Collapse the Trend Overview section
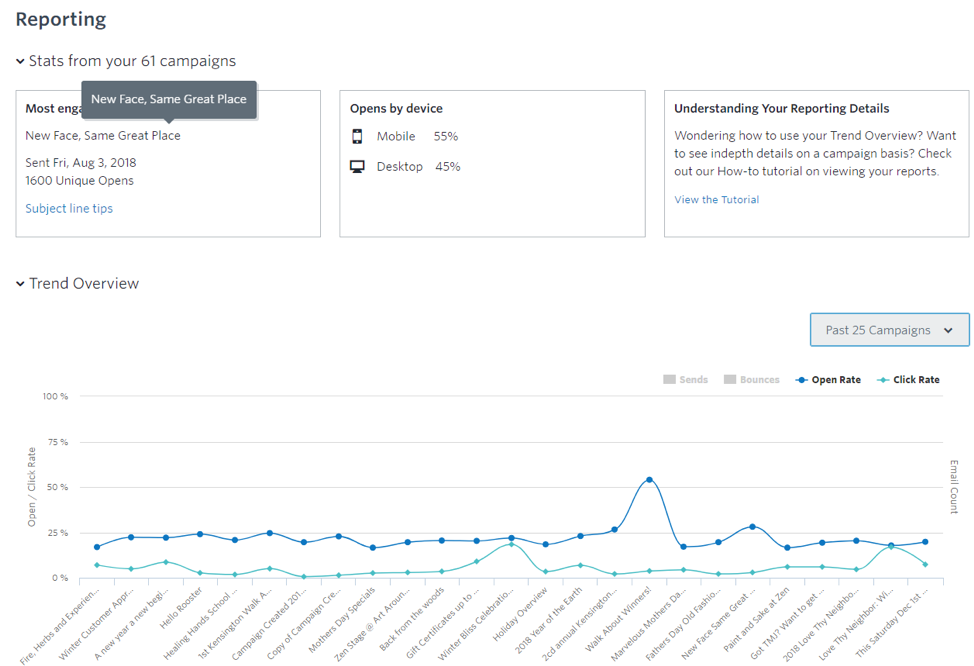 click(x=20, y=284)
